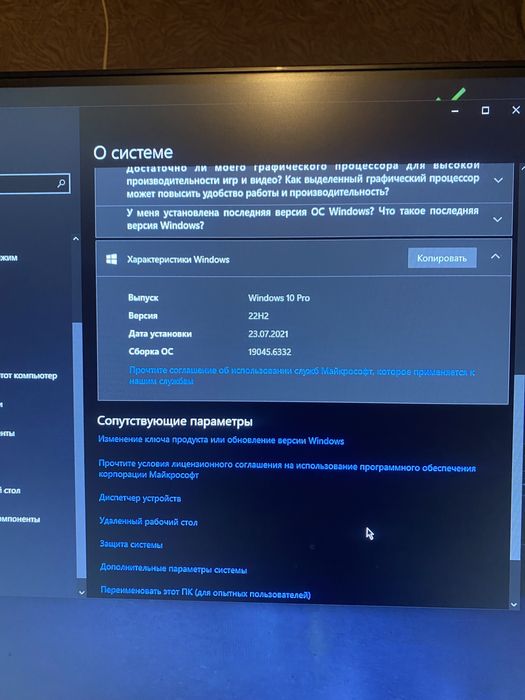Open Диспетчер устройств link

point(140,498)
